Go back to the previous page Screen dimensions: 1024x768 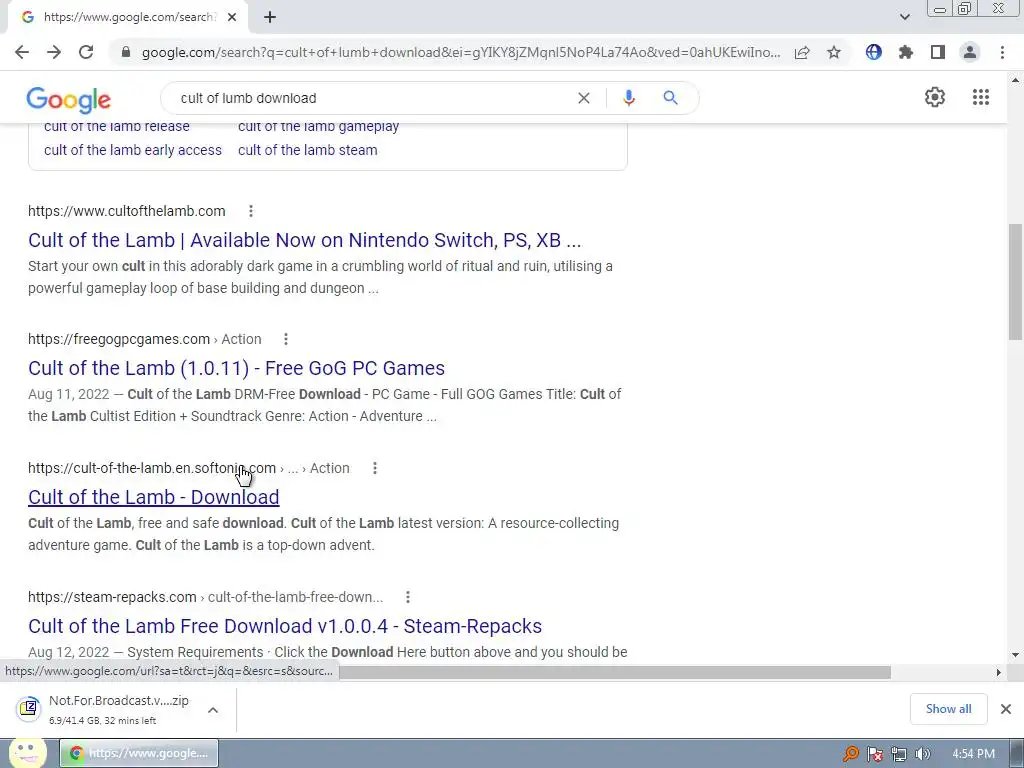22,52
